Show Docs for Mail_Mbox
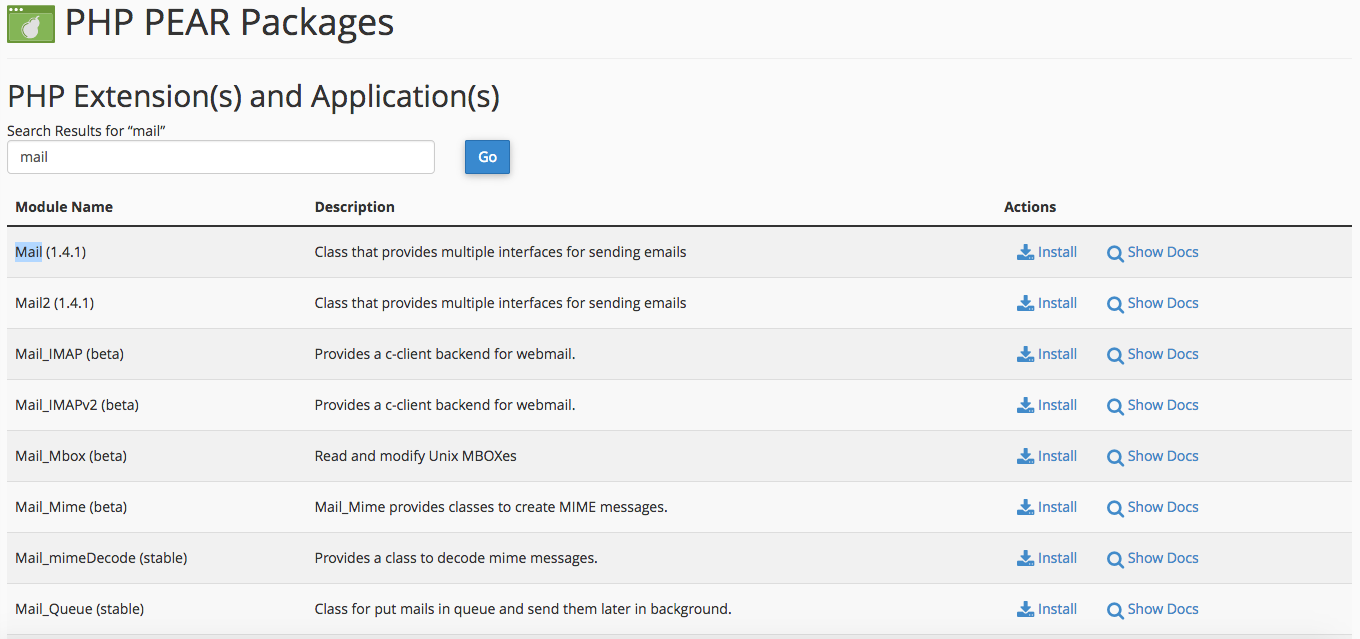This screenshot has width=1360, height=639. [1153, 456]
